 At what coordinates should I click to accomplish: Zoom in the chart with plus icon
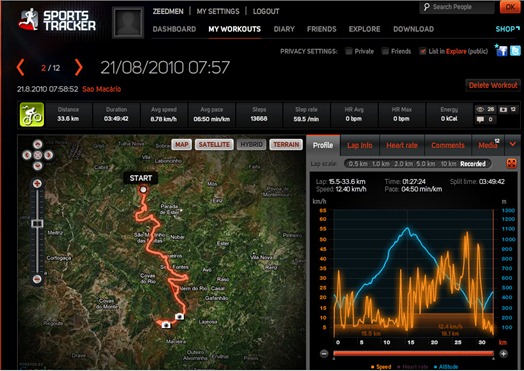pyautogui.click(x=504, y=354)
